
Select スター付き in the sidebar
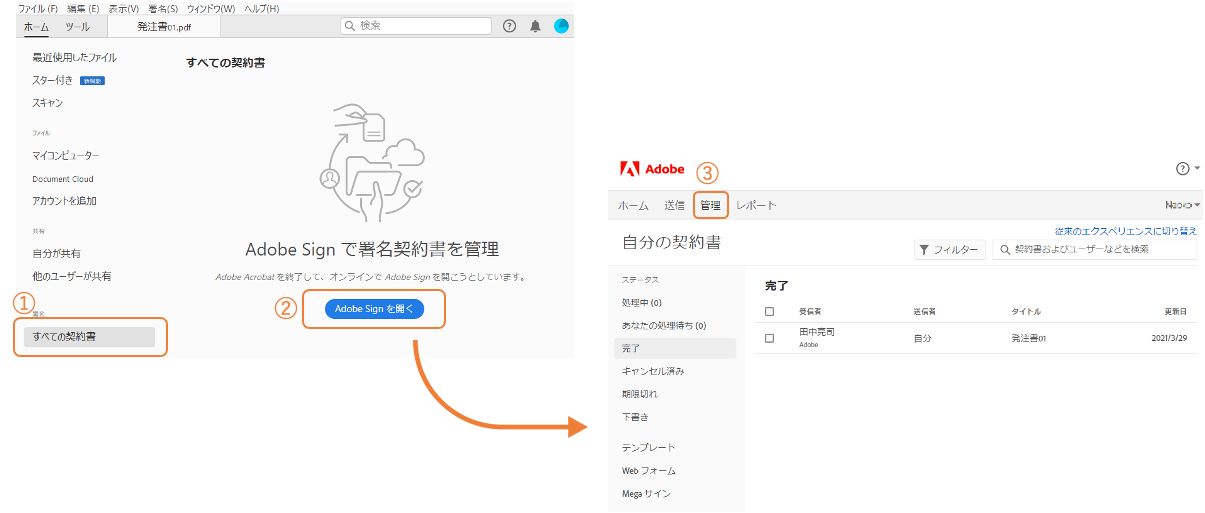coord(52,80)
